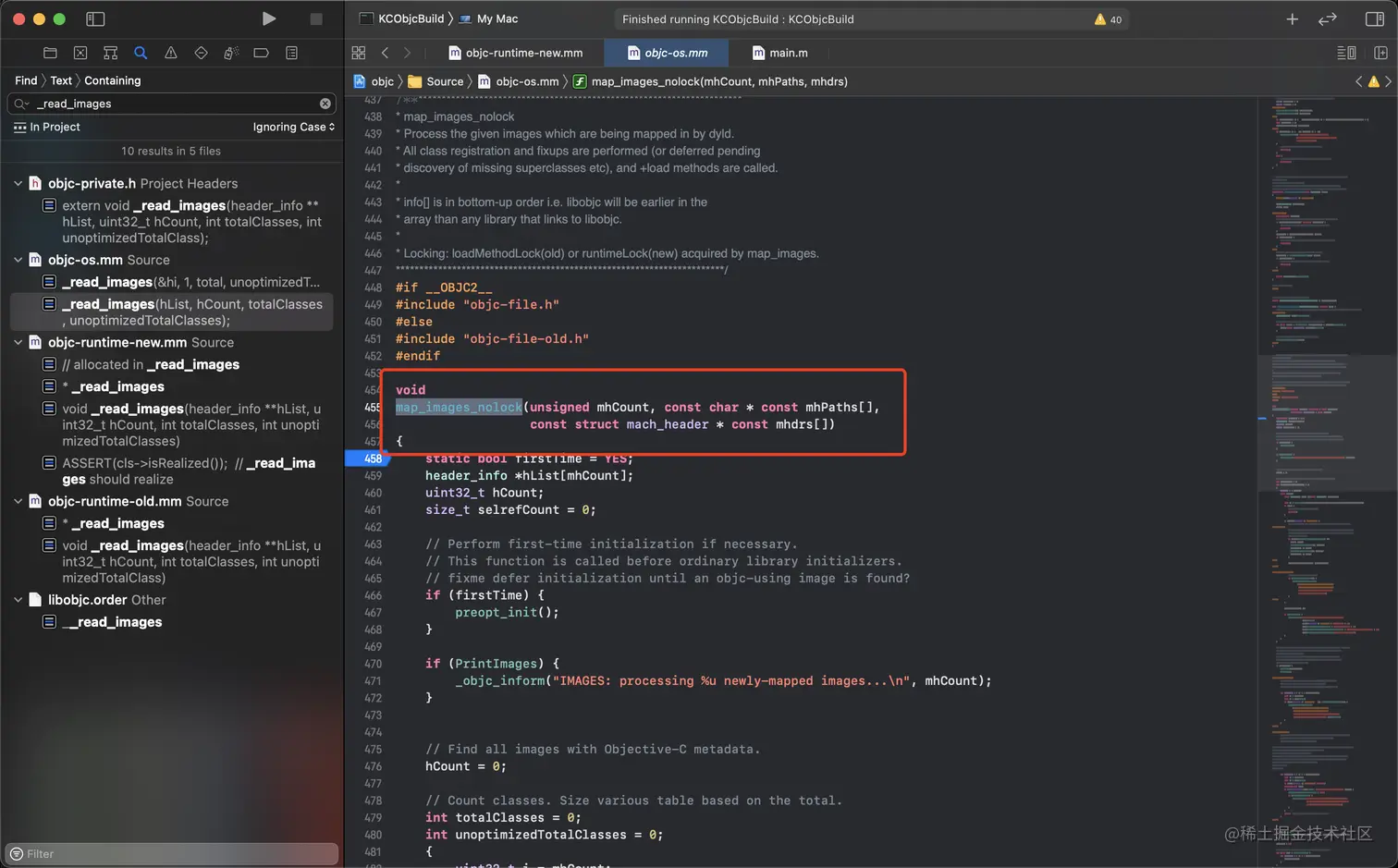1398x868 pixels.
Task: Open the Source Control navigator
Action: point(80,53)
